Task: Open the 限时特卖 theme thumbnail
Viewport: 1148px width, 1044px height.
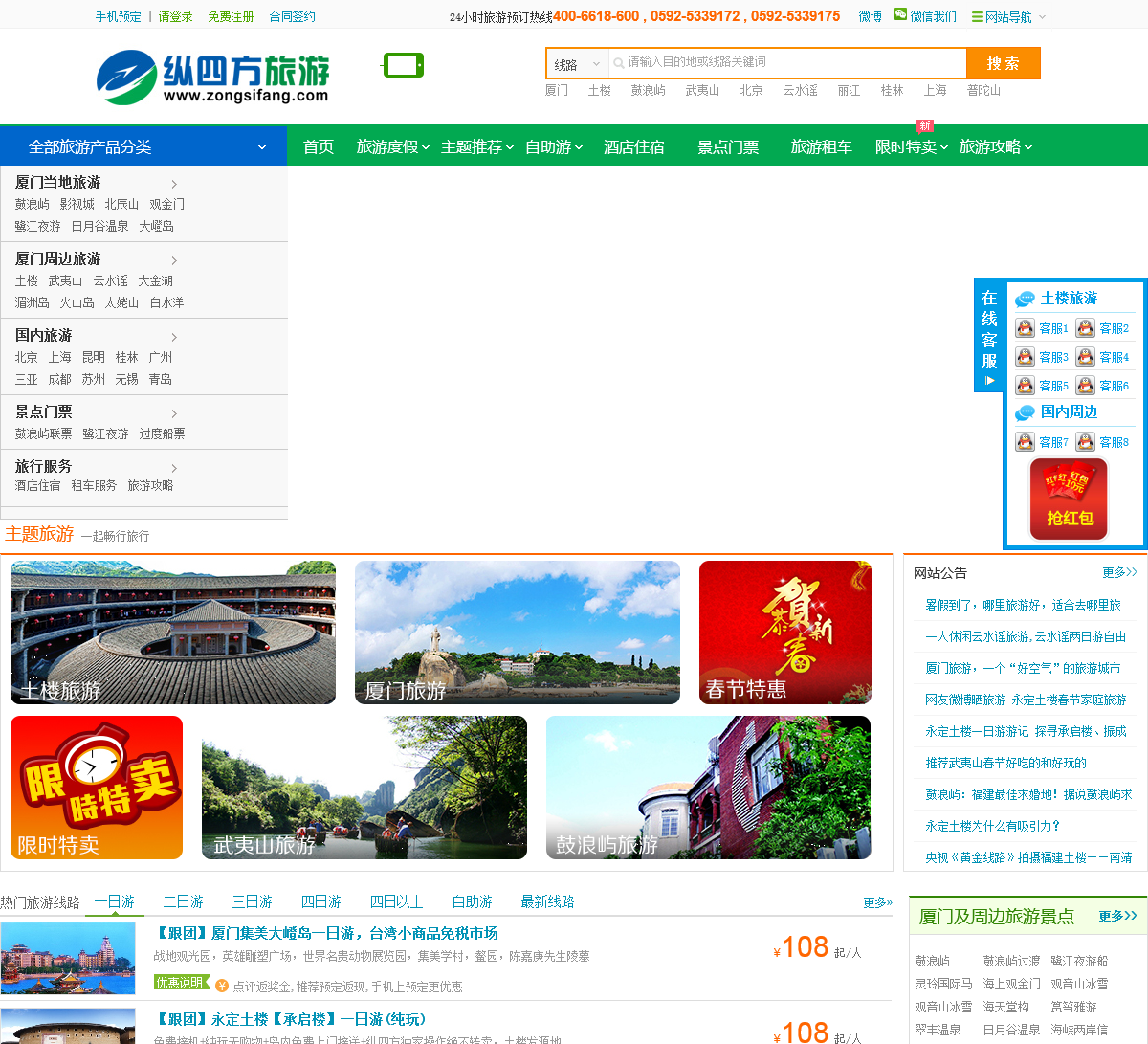Action: pos(97,788)
